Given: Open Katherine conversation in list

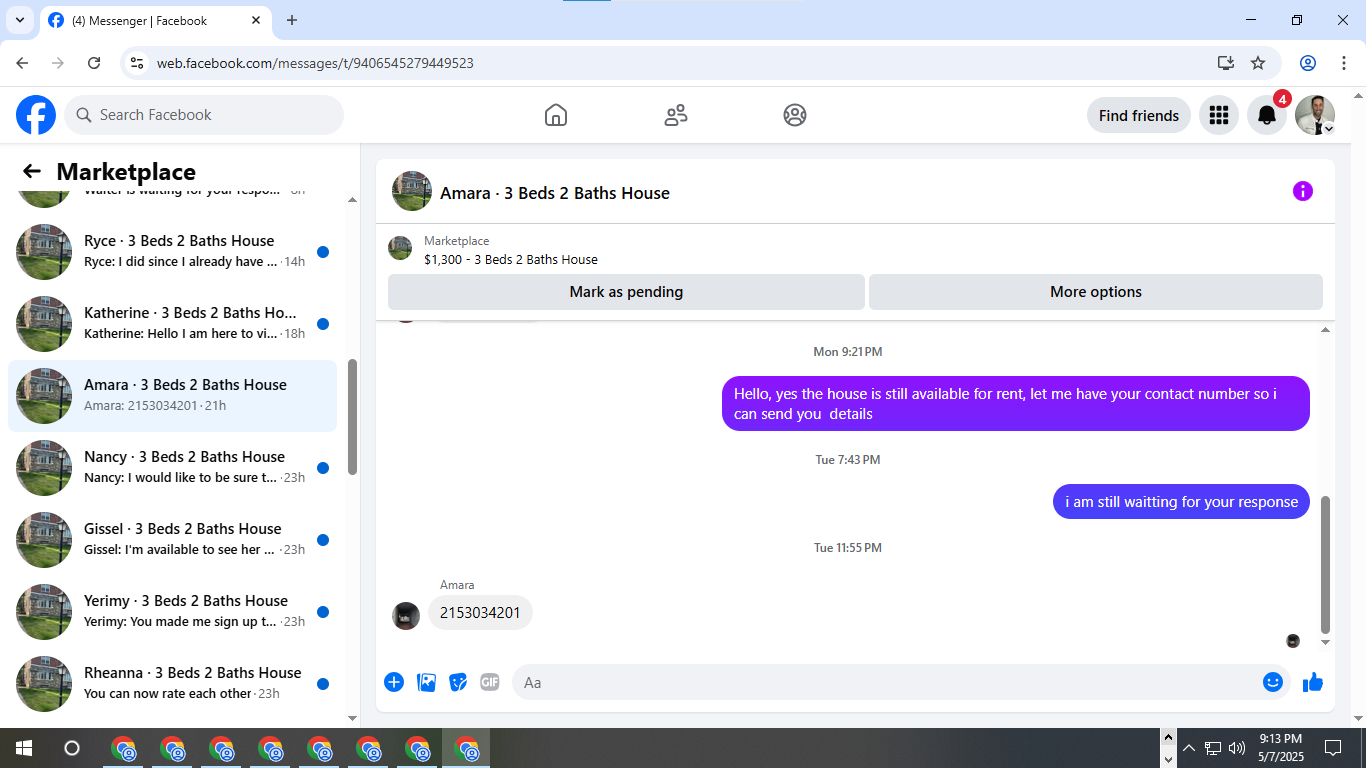Looking at the screenshot, I should tap(173, 324).
